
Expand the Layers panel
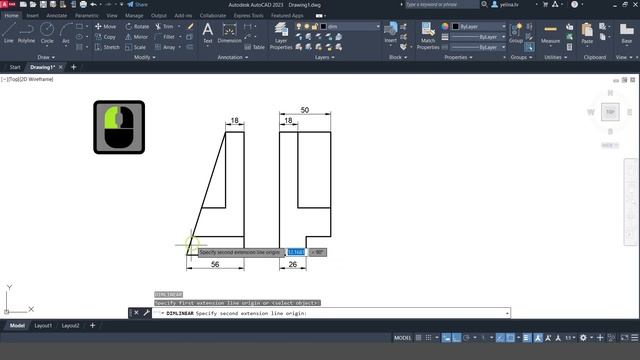324,58
